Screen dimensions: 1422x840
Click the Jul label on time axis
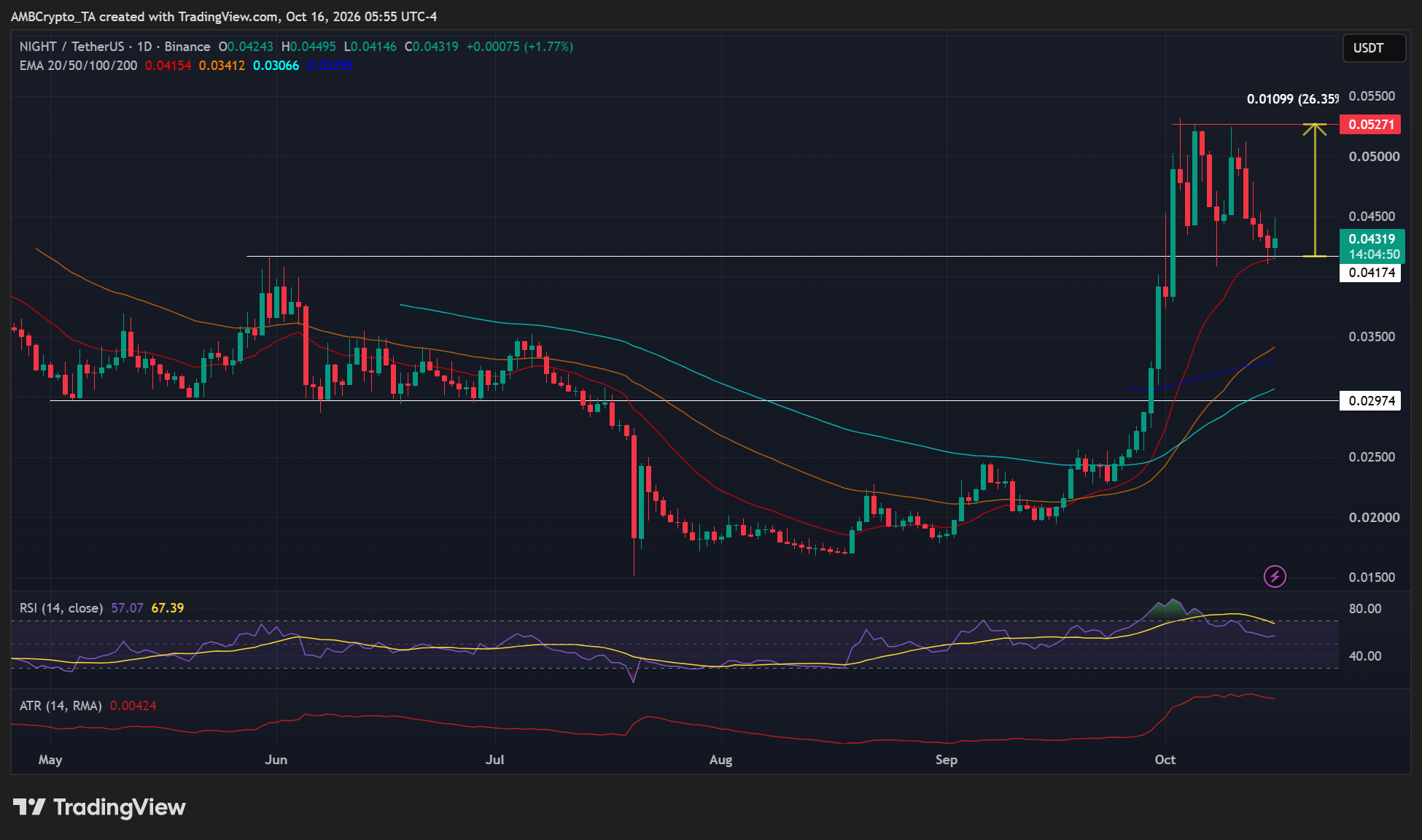coord(495,760)
